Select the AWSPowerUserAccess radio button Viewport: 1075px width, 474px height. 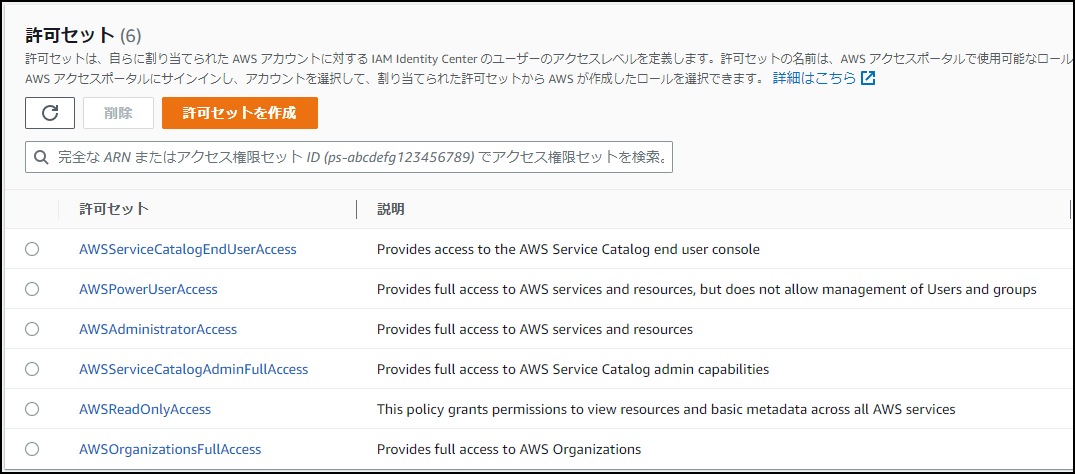tap(32, 289)
